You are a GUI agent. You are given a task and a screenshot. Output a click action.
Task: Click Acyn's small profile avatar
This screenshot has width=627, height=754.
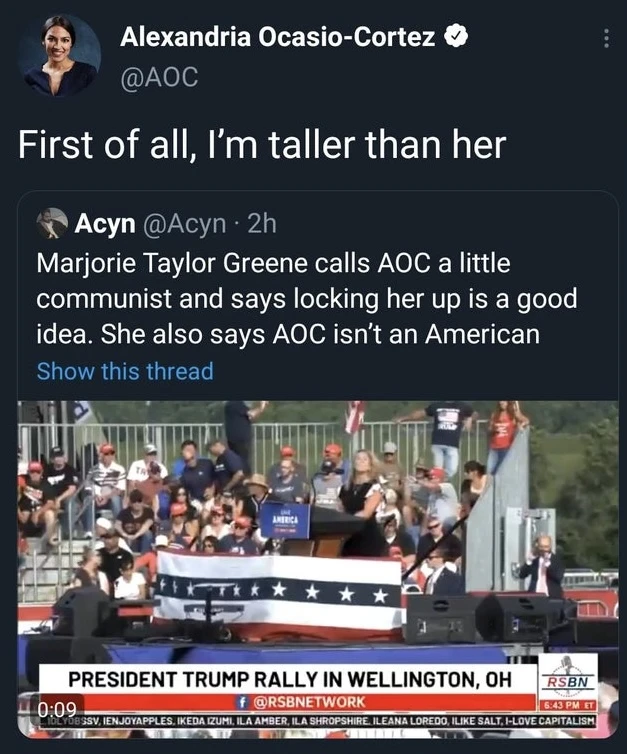click(51, 224)
